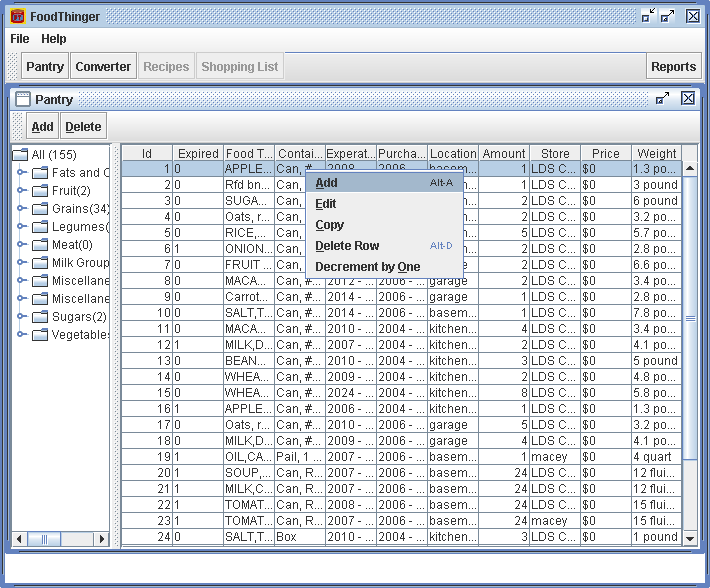
Task: Sort table by the Weight column header
Action: 657,154
